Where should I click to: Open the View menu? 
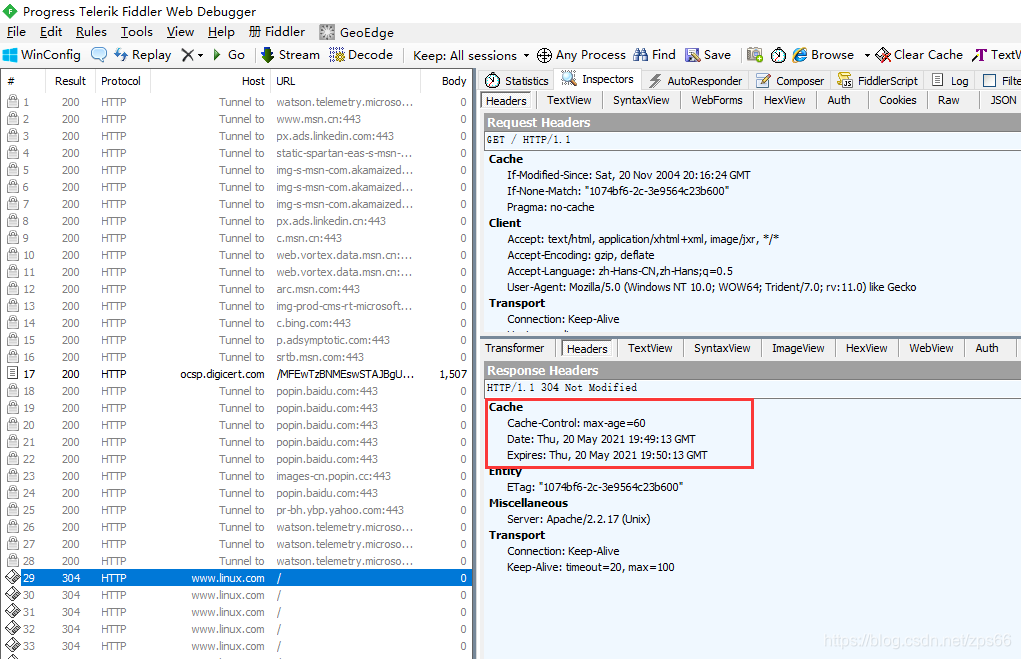click(x=180, y=32)
